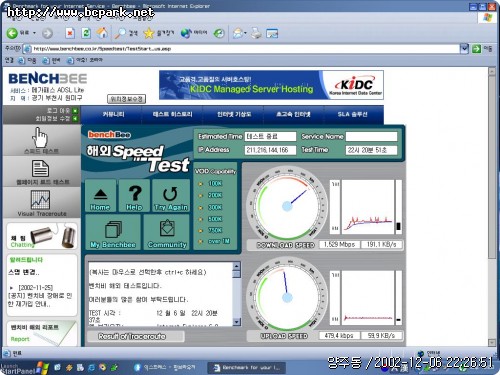Click the BENCHBEE logo
Image resolution: width=500 pixels, height=375 pixels.
tap(48, 79)
